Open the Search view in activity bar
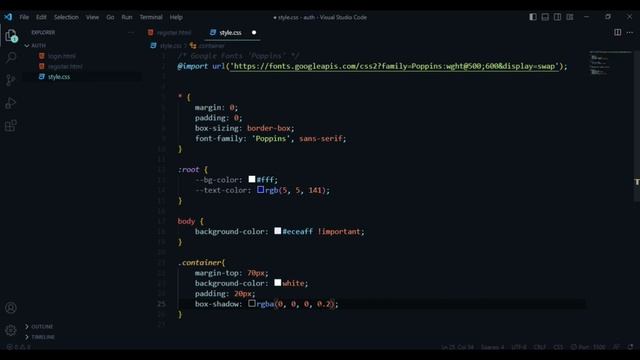Image resolution: width=640 pixels, height=360 pixels. pos(11,58)
